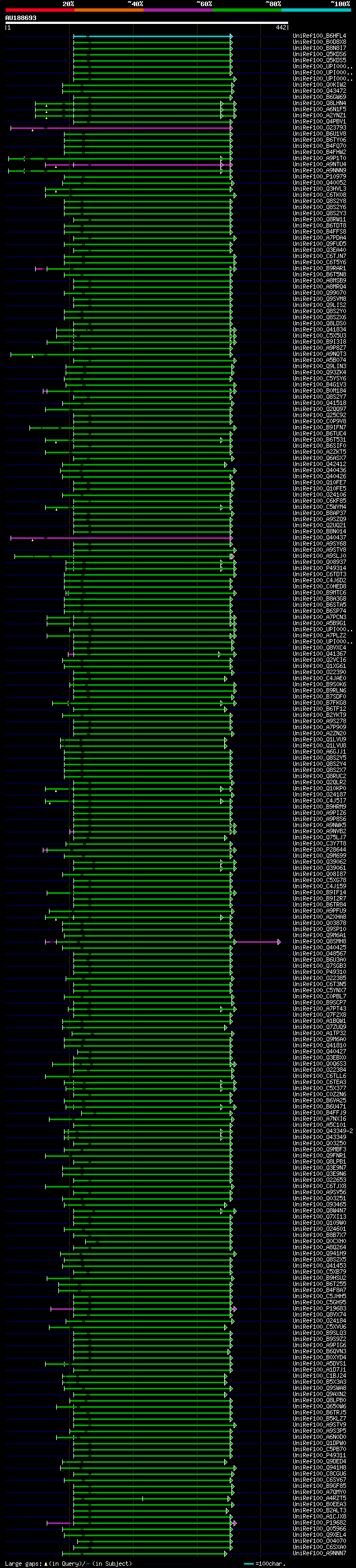Click the query name AU188693
Screen dimensions: 356x1568
coord(21,18)
